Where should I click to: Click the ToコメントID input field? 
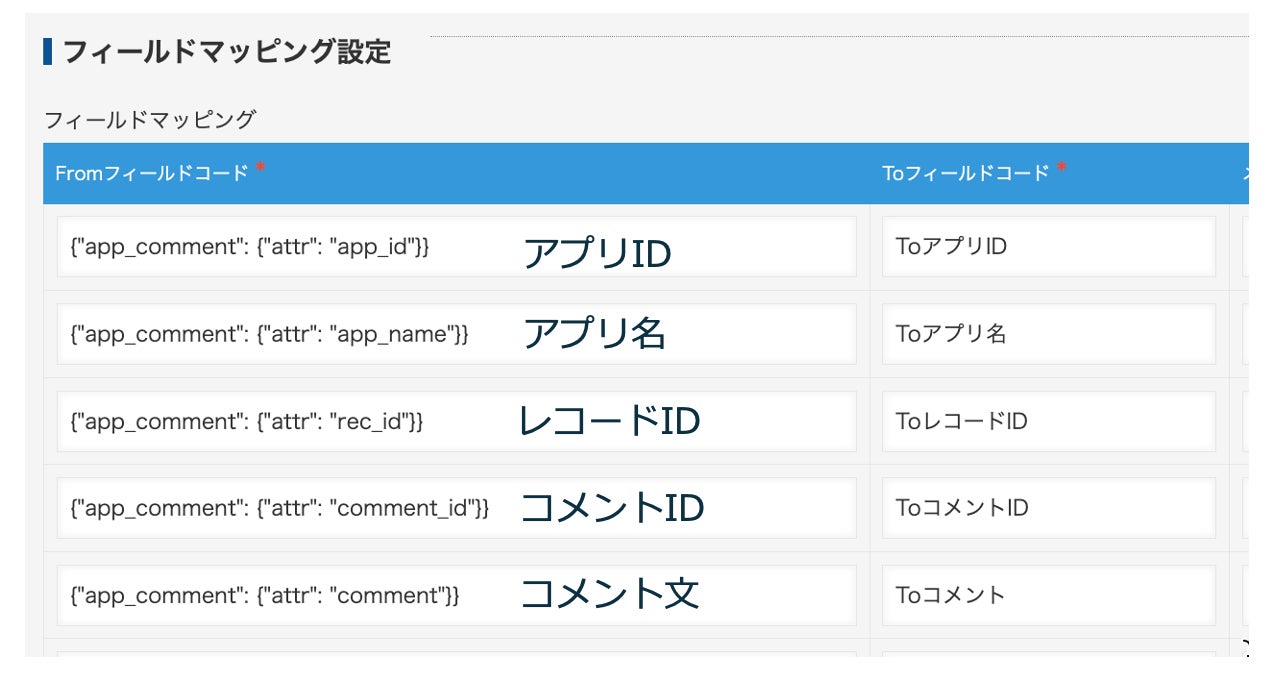pos(1048,509)
